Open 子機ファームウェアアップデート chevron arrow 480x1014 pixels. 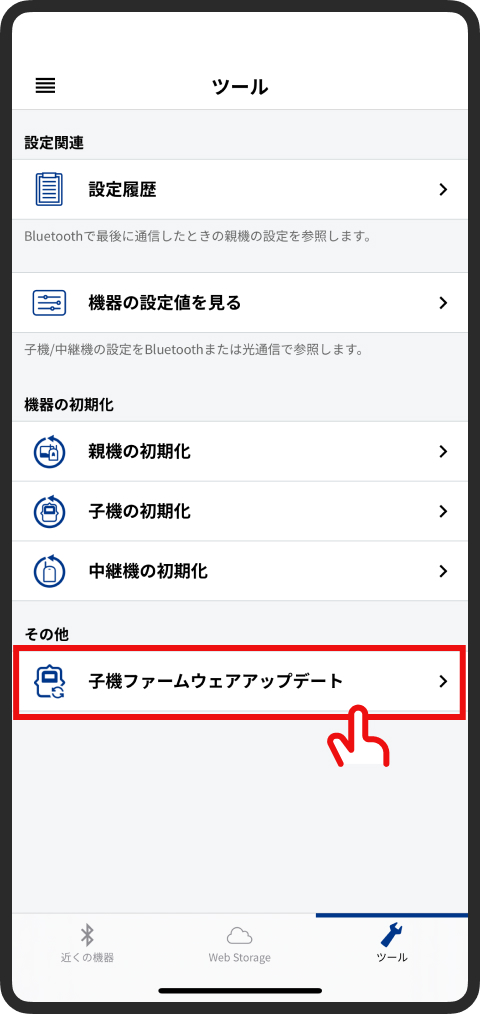click(443, 681)
